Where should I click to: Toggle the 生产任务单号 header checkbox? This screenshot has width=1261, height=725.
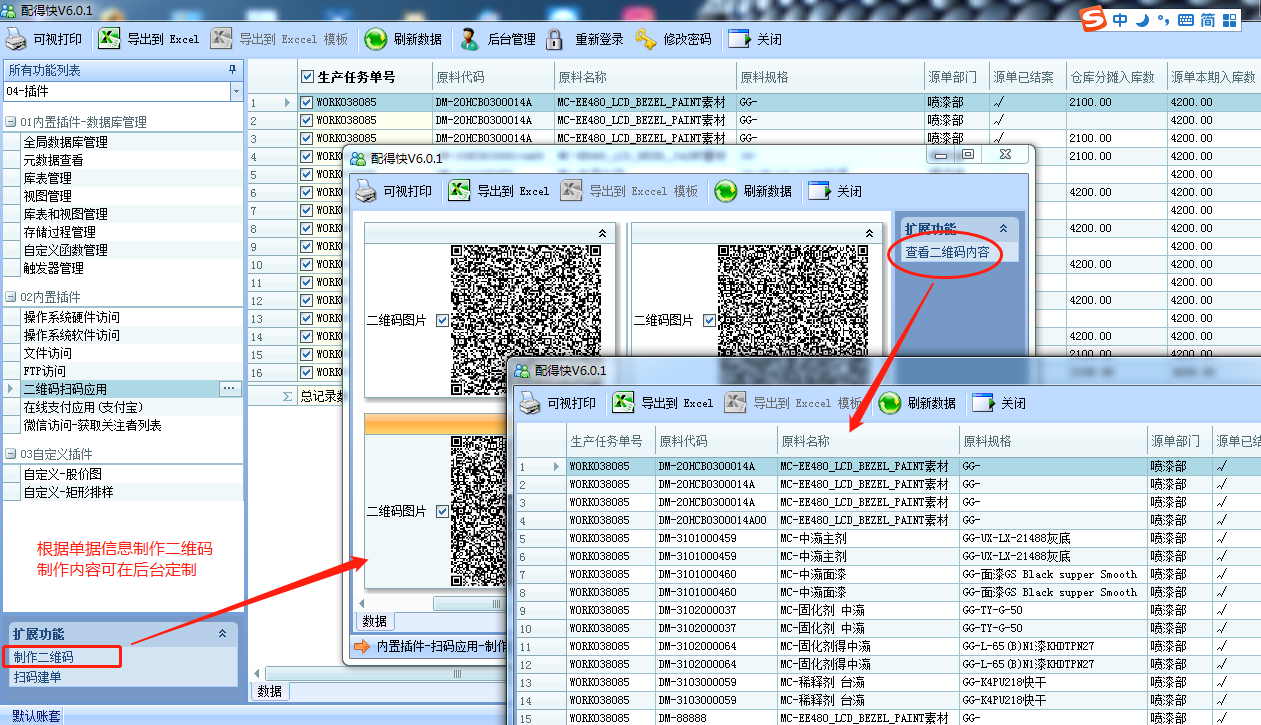pos(307,77)
